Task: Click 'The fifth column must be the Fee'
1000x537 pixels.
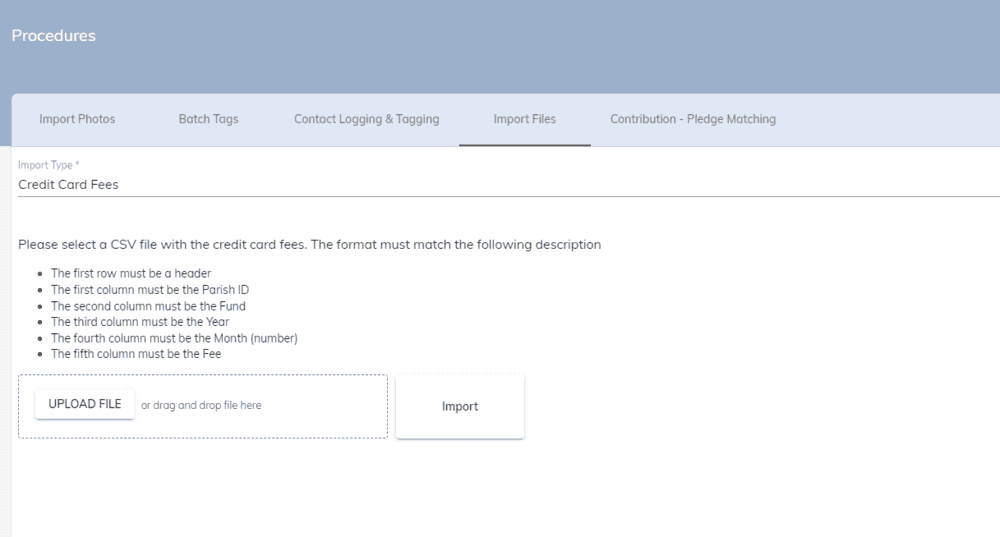Action: [x=136, y=354]
